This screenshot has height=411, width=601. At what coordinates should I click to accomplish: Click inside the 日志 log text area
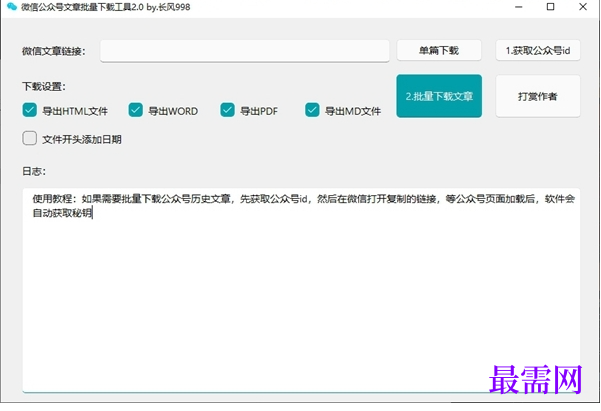[301, 290]
